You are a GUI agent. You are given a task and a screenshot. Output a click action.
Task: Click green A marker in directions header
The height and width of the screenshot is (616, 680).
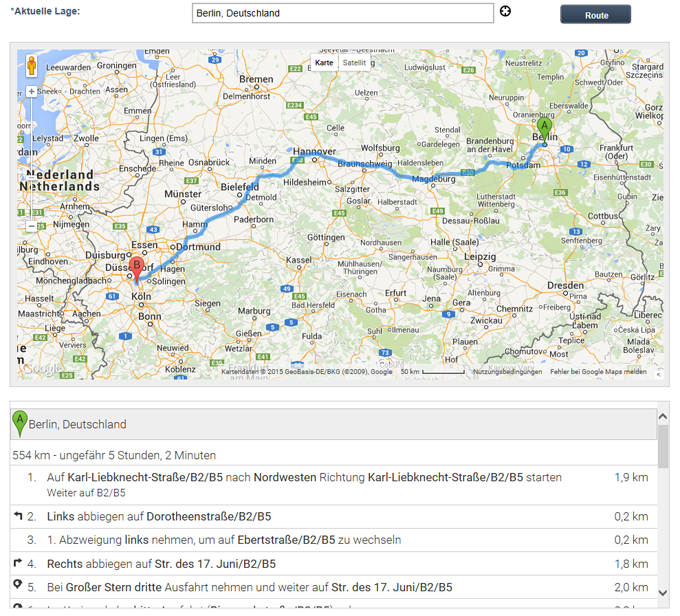pos(20,423)
